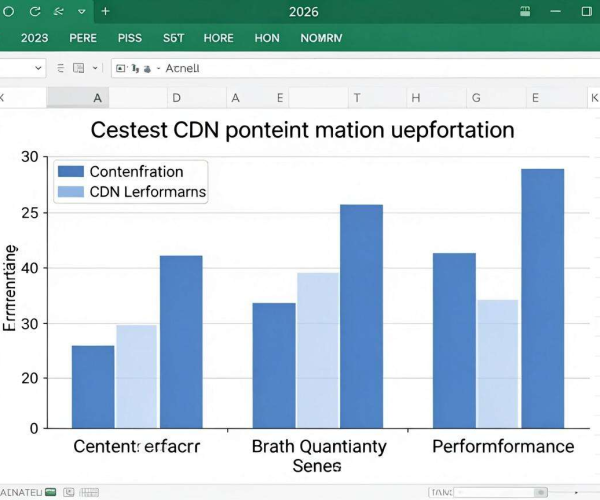The image size is (600, 500).
Task: Click the Brath Quantianty Senes category label
Action: (319, 456)
